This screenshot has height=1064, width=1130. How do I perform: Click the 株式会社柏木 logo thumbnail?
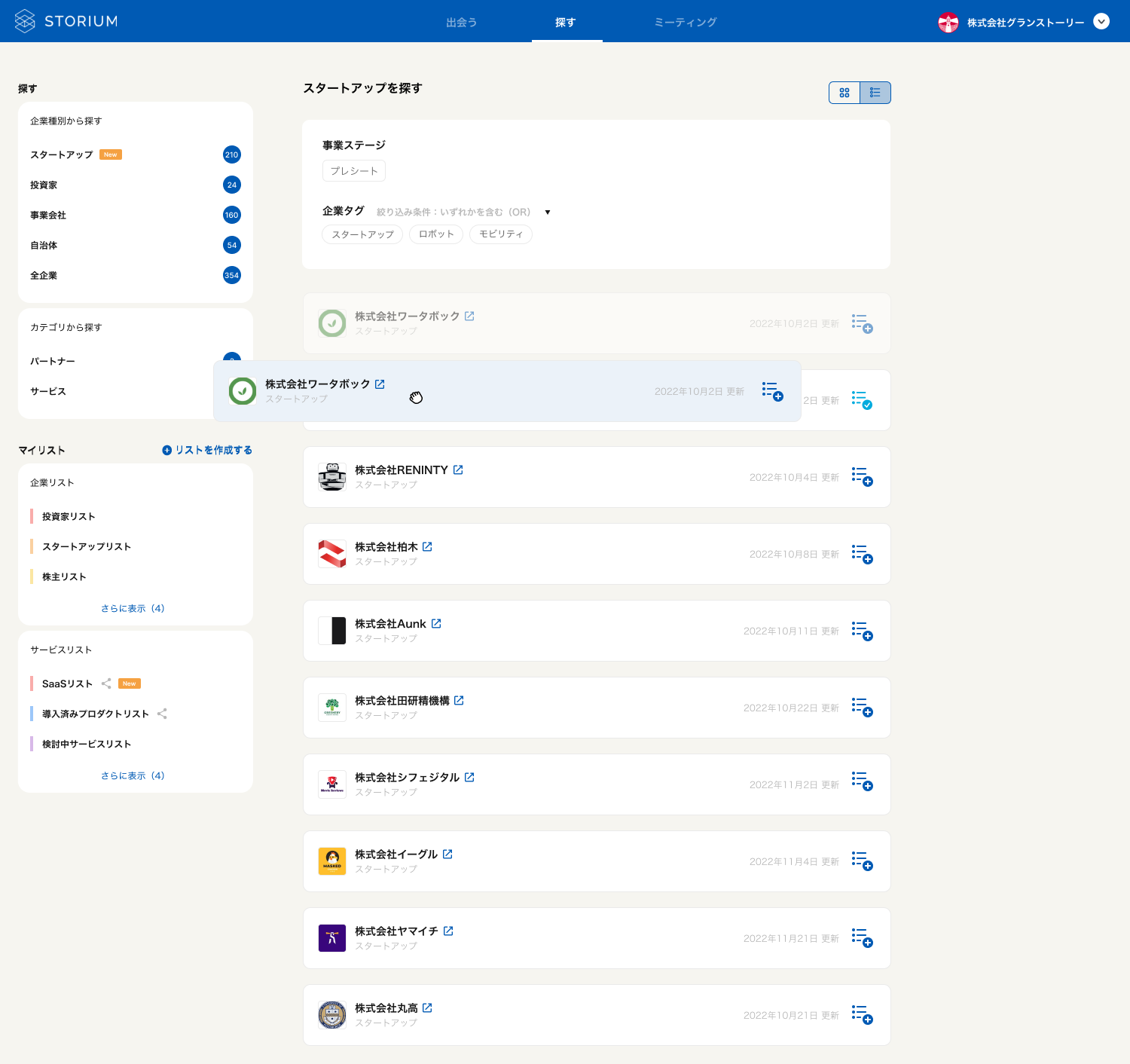click(332, 554)
